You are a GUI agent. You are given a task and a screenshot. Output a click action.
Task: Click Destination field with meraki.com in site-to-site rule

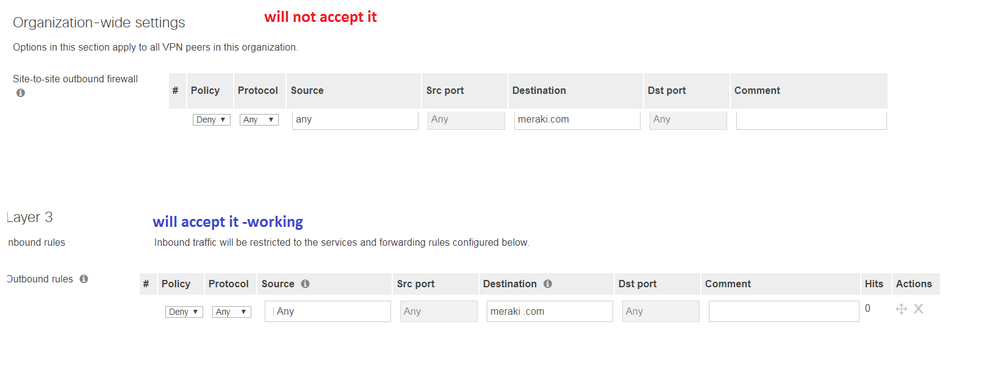click(x=577, y=120)
